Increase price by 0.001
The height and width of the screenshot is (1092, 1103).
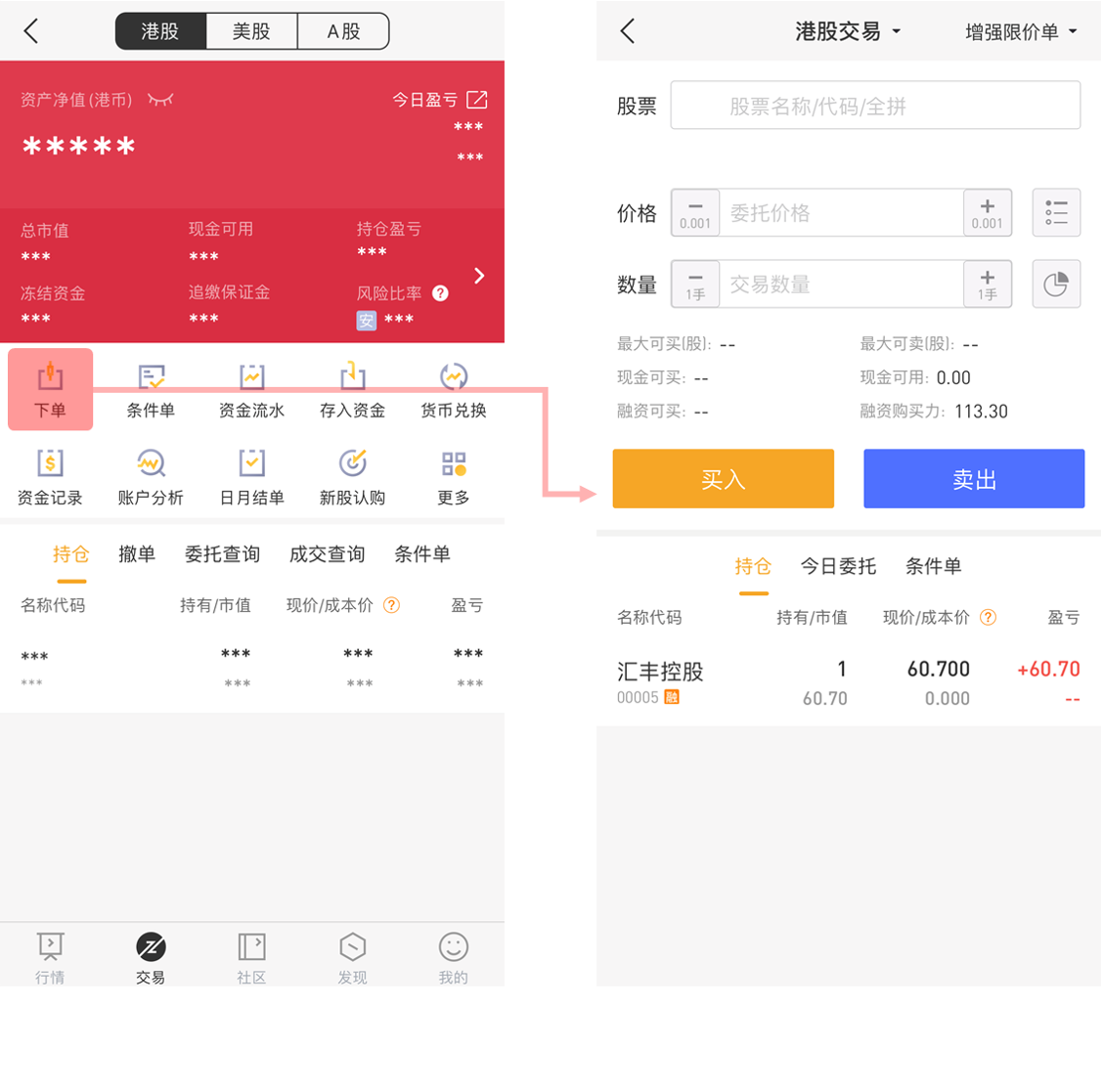tap(988, 212)
